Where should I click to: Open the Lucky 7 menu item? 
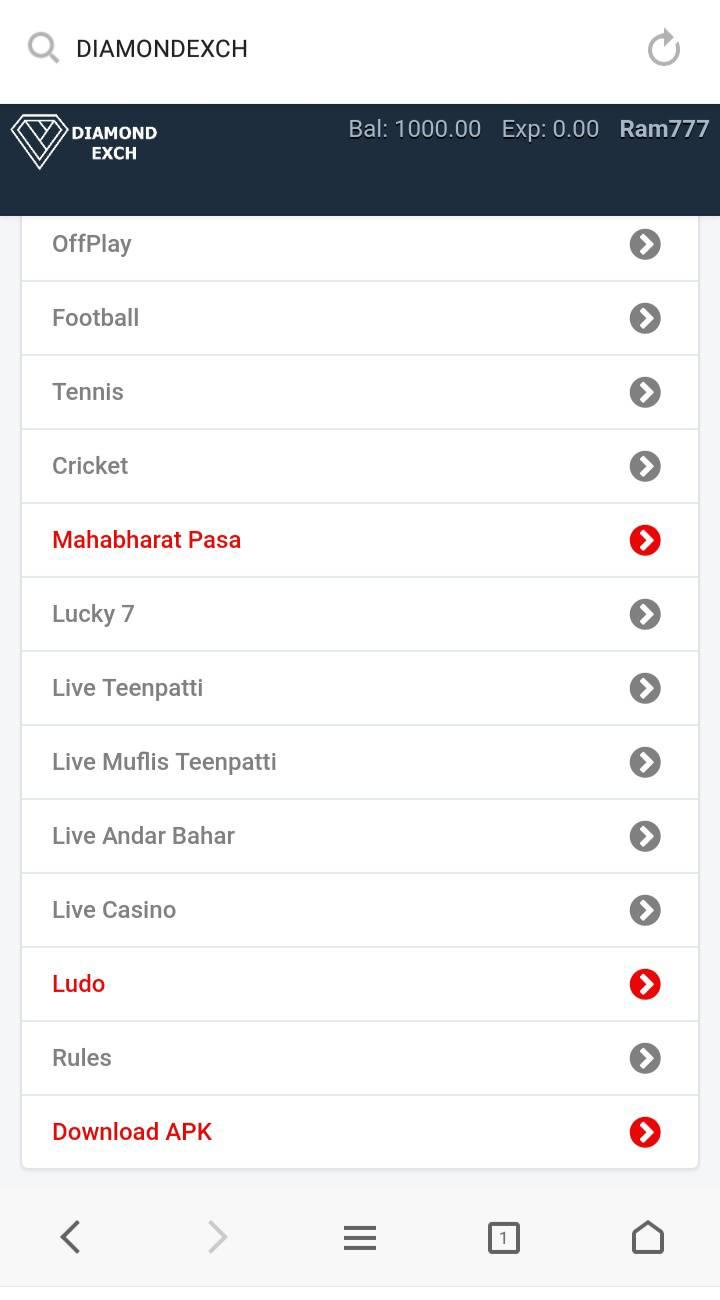pyautogui.click(x=360, y=614)
